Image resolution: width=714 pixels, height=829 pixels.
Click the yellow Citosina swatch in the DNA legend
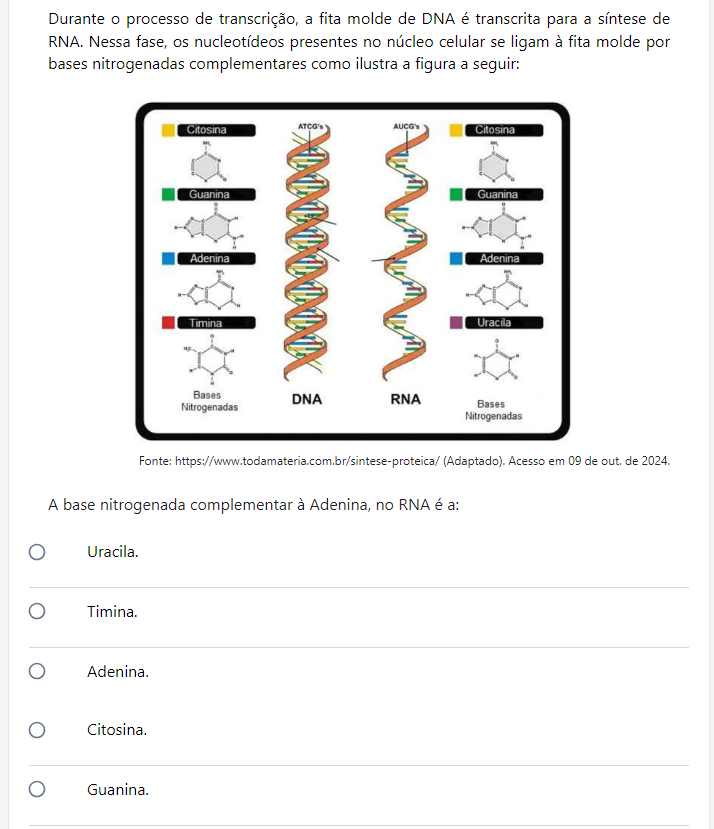click(168, 130)
